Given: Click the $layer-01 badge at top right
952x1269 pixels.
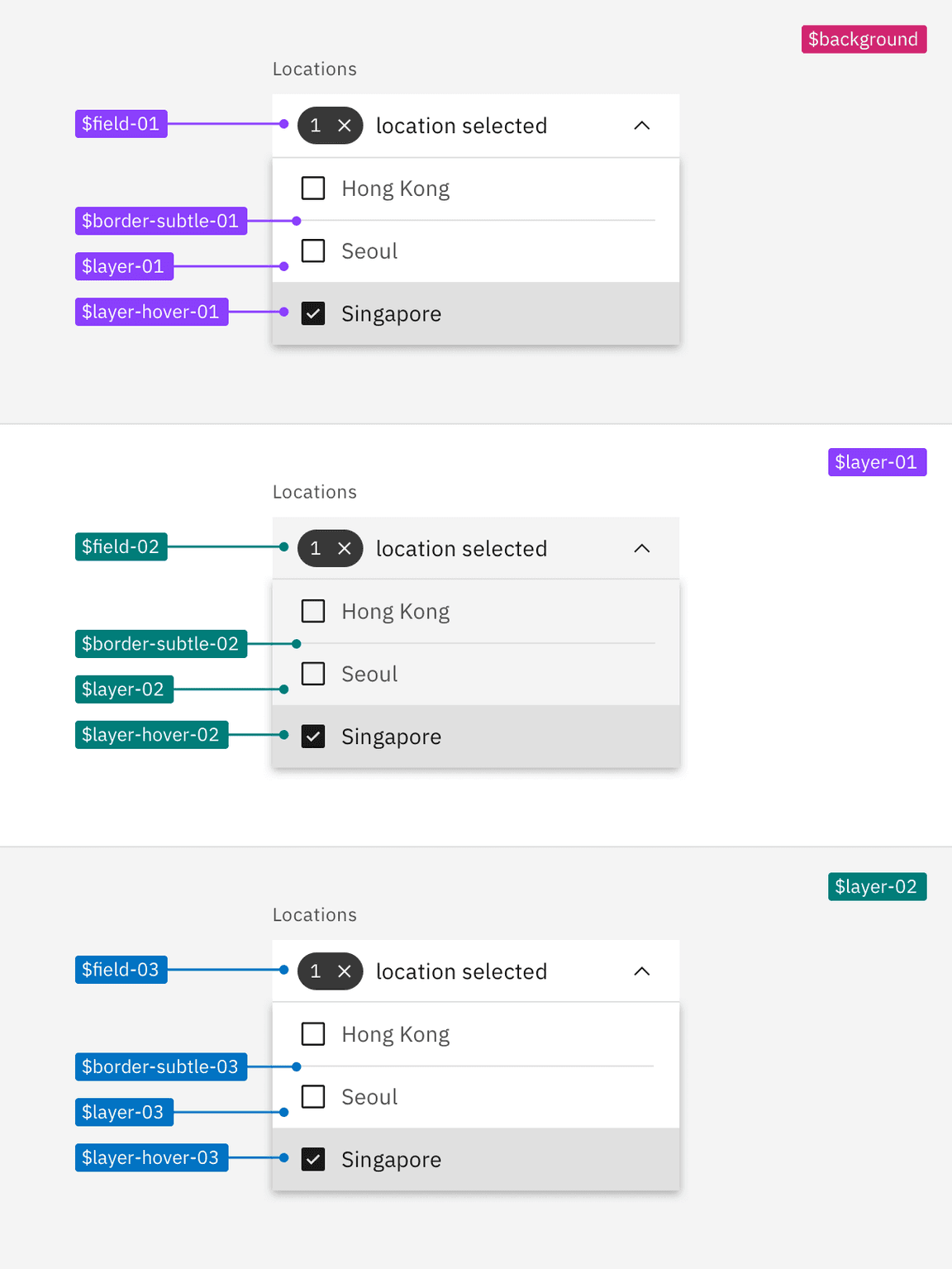Looking at the screenshot, I should coord(877,461).
